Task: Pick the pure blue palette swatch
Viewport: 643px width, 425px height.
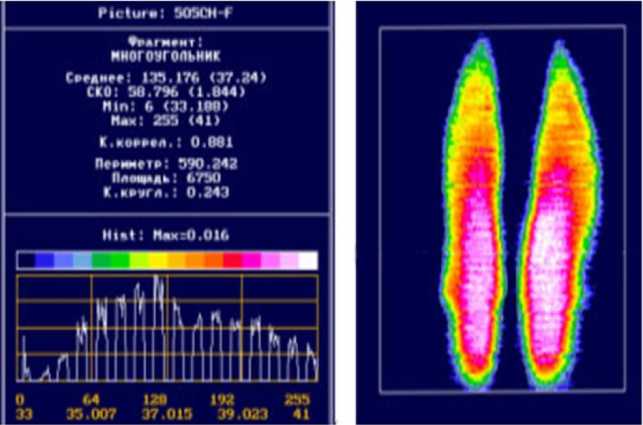Action: pos(45,260)
